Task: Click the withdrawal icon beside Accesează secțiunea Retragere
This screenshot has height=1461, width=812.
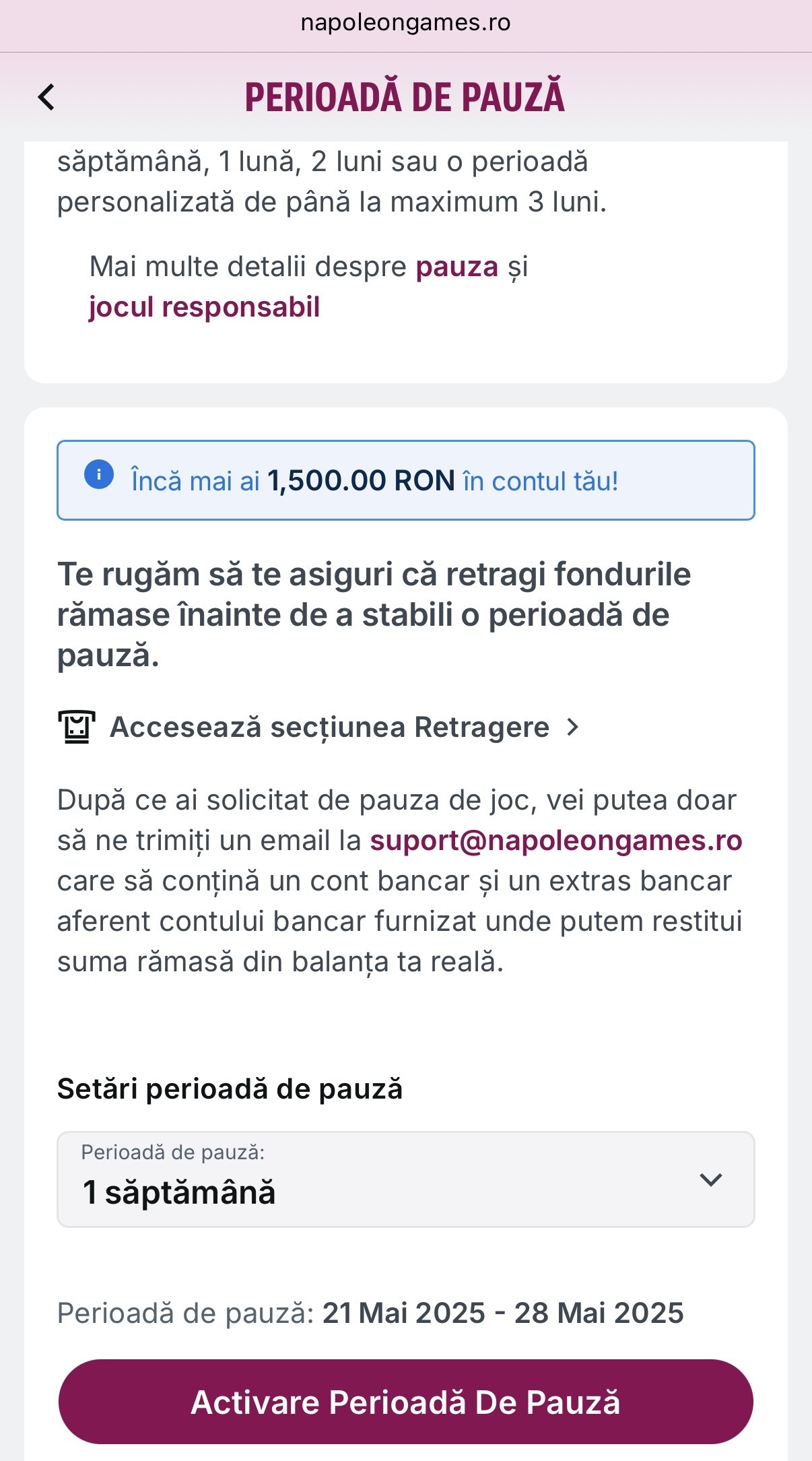Action: pos(76,727)
